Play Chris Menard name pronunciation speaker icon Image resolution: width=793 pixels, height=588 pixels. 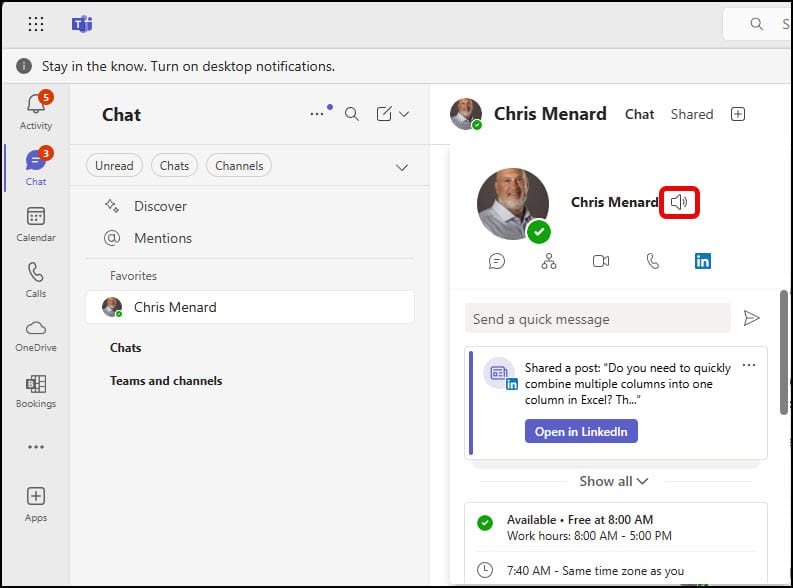coord(679,203)
